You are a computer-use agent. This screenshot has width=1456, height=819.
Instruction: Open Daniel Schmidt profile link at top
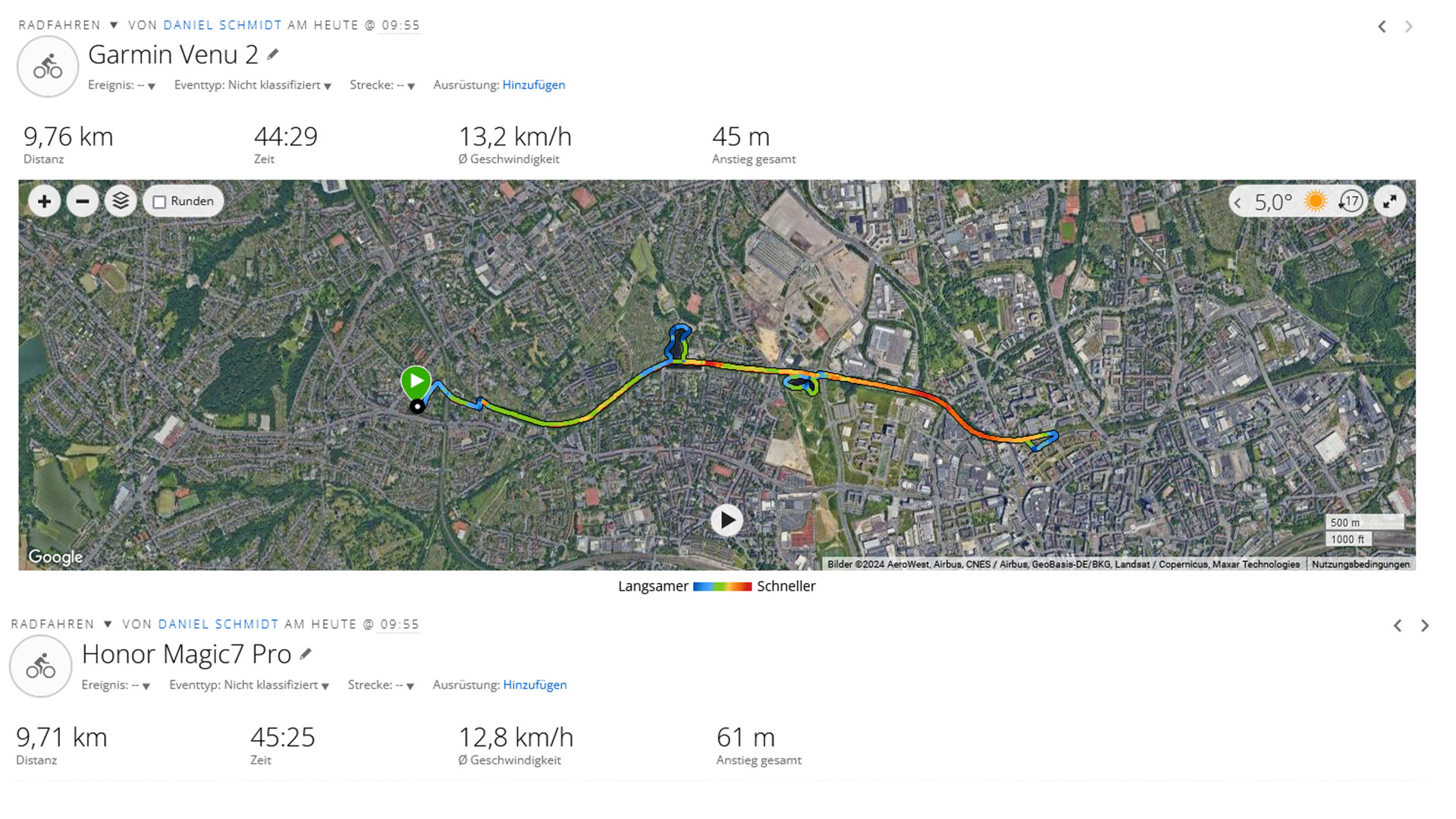click(x=222, y=25)
